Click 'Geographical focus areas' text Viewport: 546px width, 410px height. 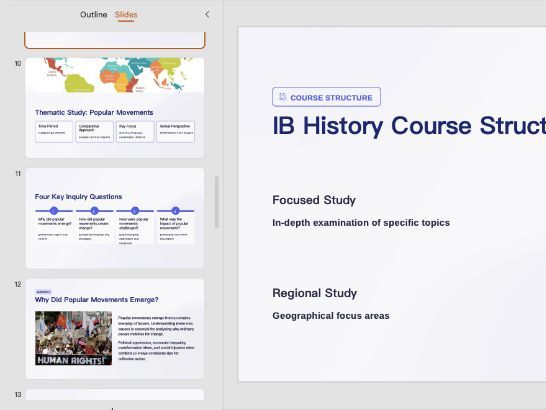[x=331, y=316]
